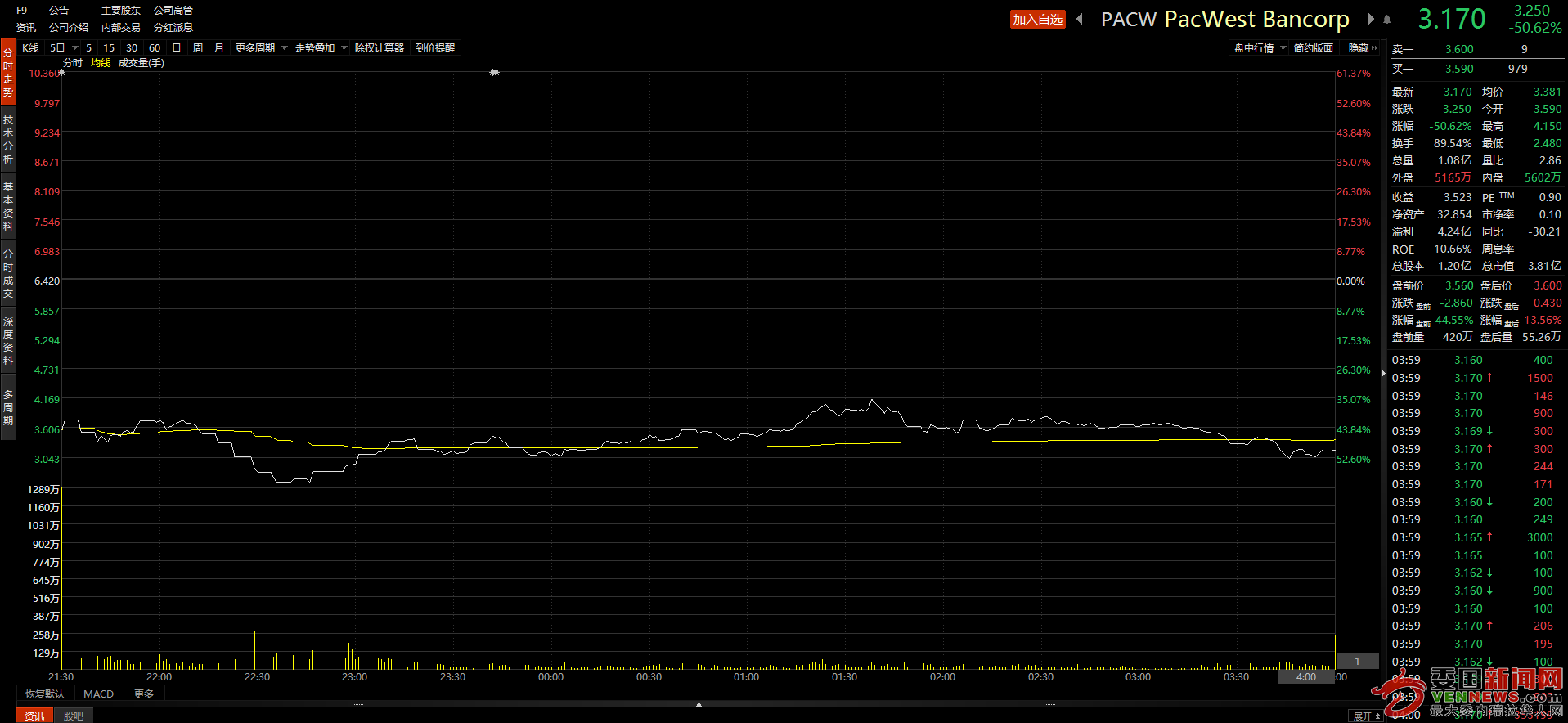Open 公司介绍 company profile
Viewport: 1568px width, 723px height.
tap(69, 28)
